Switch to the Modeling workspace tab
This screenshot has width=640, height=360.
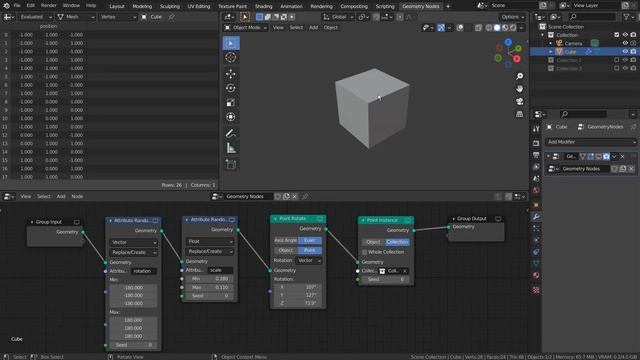click(x=142, y=6)
